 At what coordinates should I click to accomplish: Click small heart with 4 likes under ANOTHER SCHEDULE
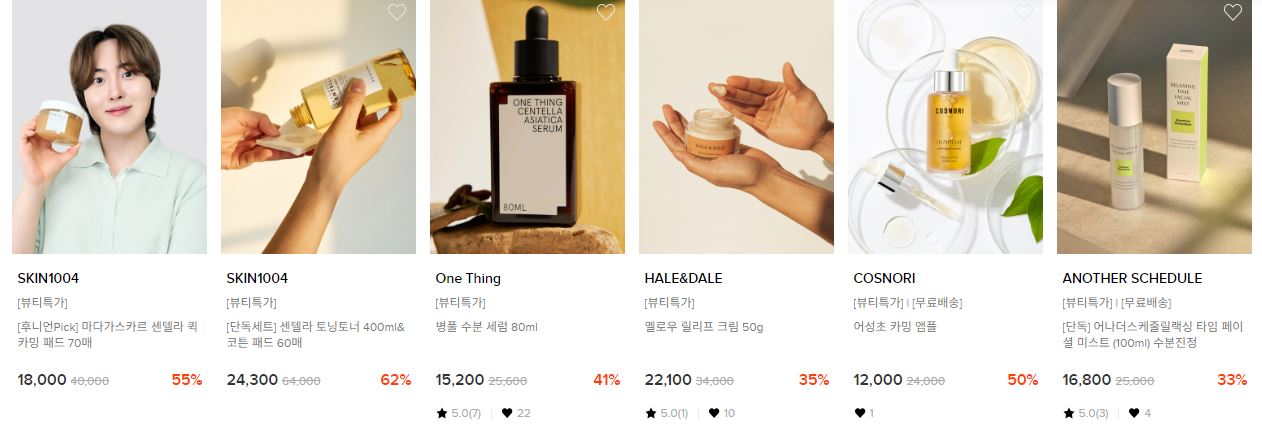1134,413
